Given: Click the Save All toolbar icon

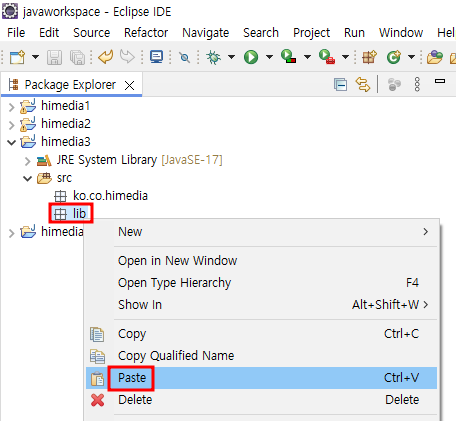Looking at the screenshot, I should [x=77, y=57].
